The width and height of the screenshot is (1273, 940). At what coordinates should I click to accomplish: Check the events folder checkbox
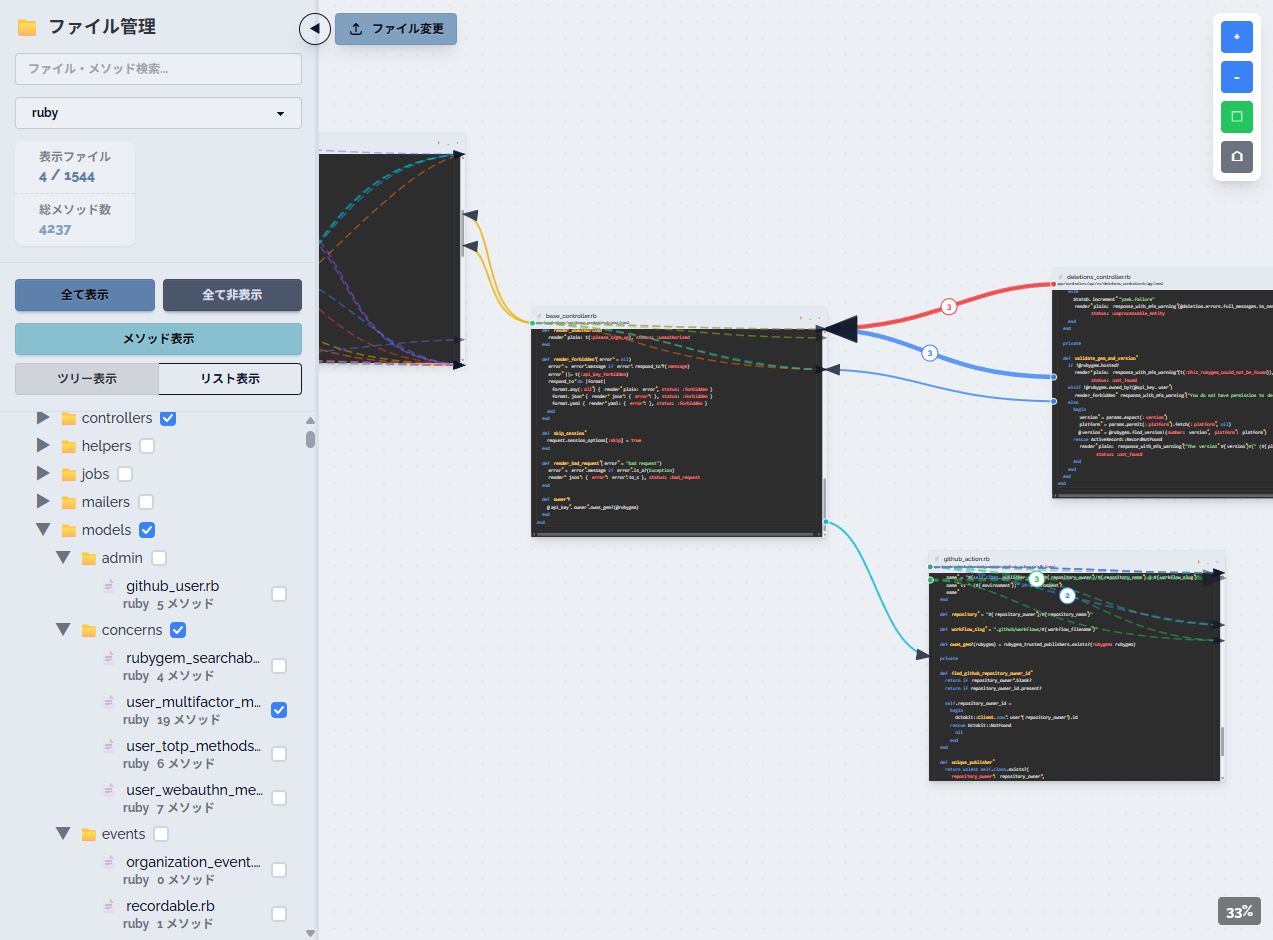161,834
